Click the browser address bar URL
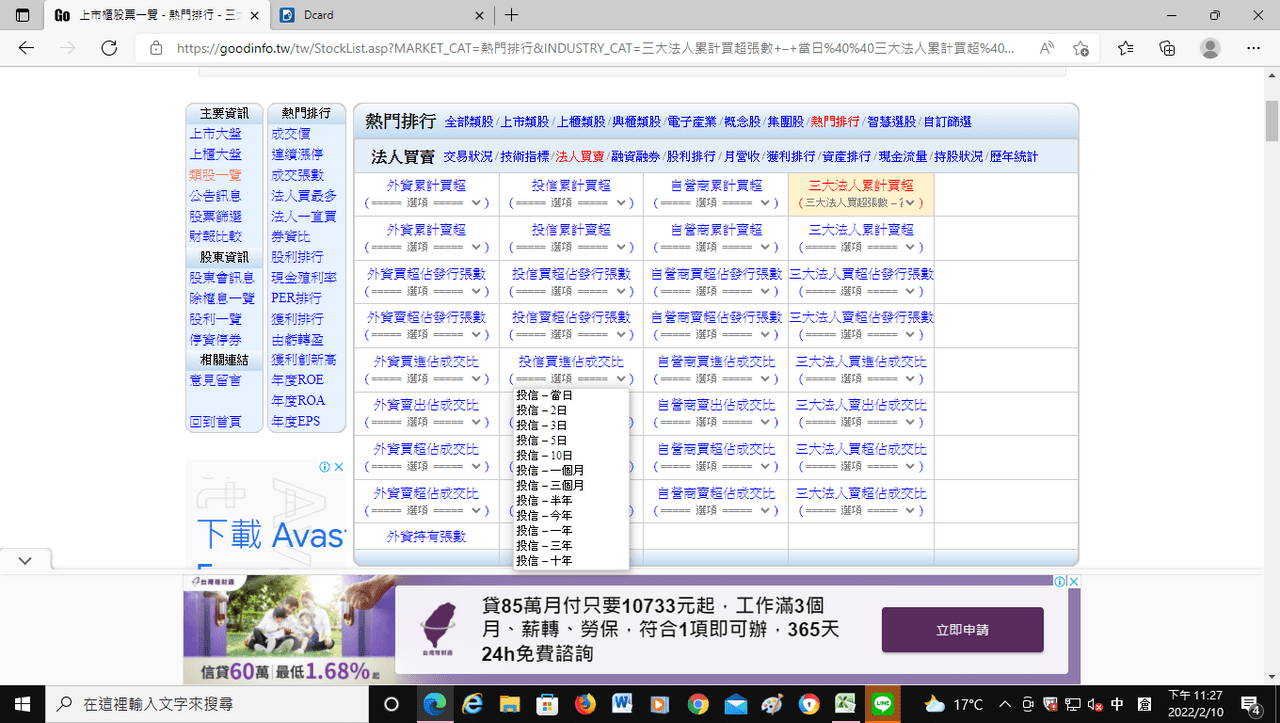Screen dimensions: 1280x723 596,48
